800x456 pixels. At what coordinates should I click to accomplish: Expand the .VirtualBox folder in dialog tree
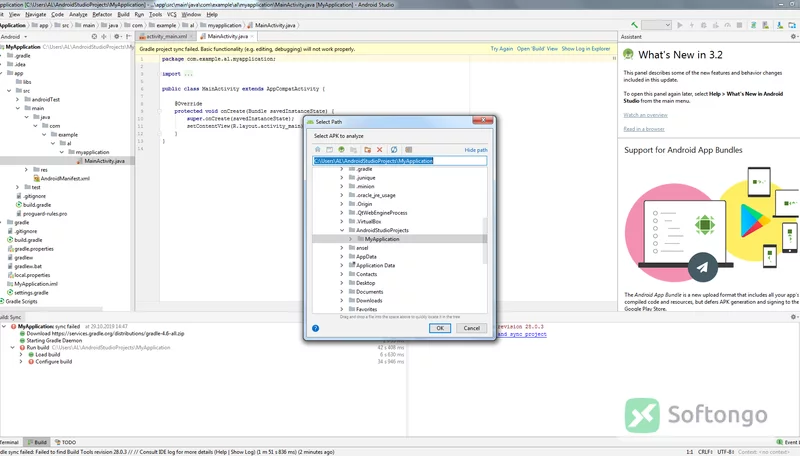point(342,221)
